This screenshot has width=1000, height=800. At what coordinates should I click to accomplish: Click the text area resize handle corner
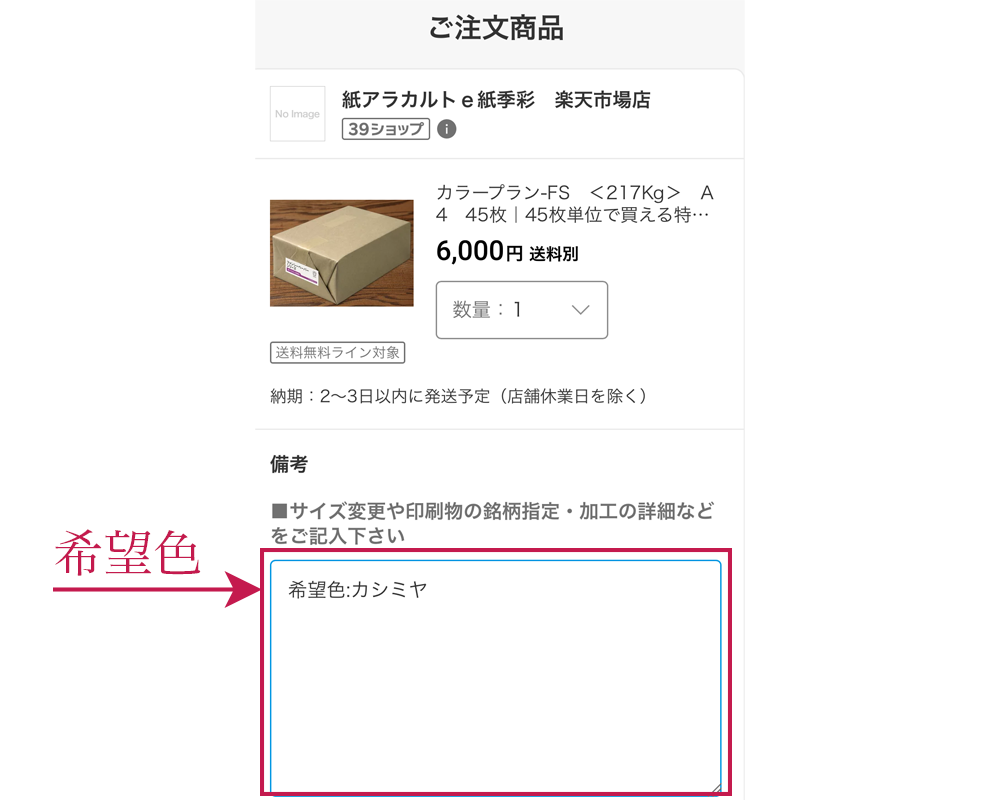click(716, 789)
